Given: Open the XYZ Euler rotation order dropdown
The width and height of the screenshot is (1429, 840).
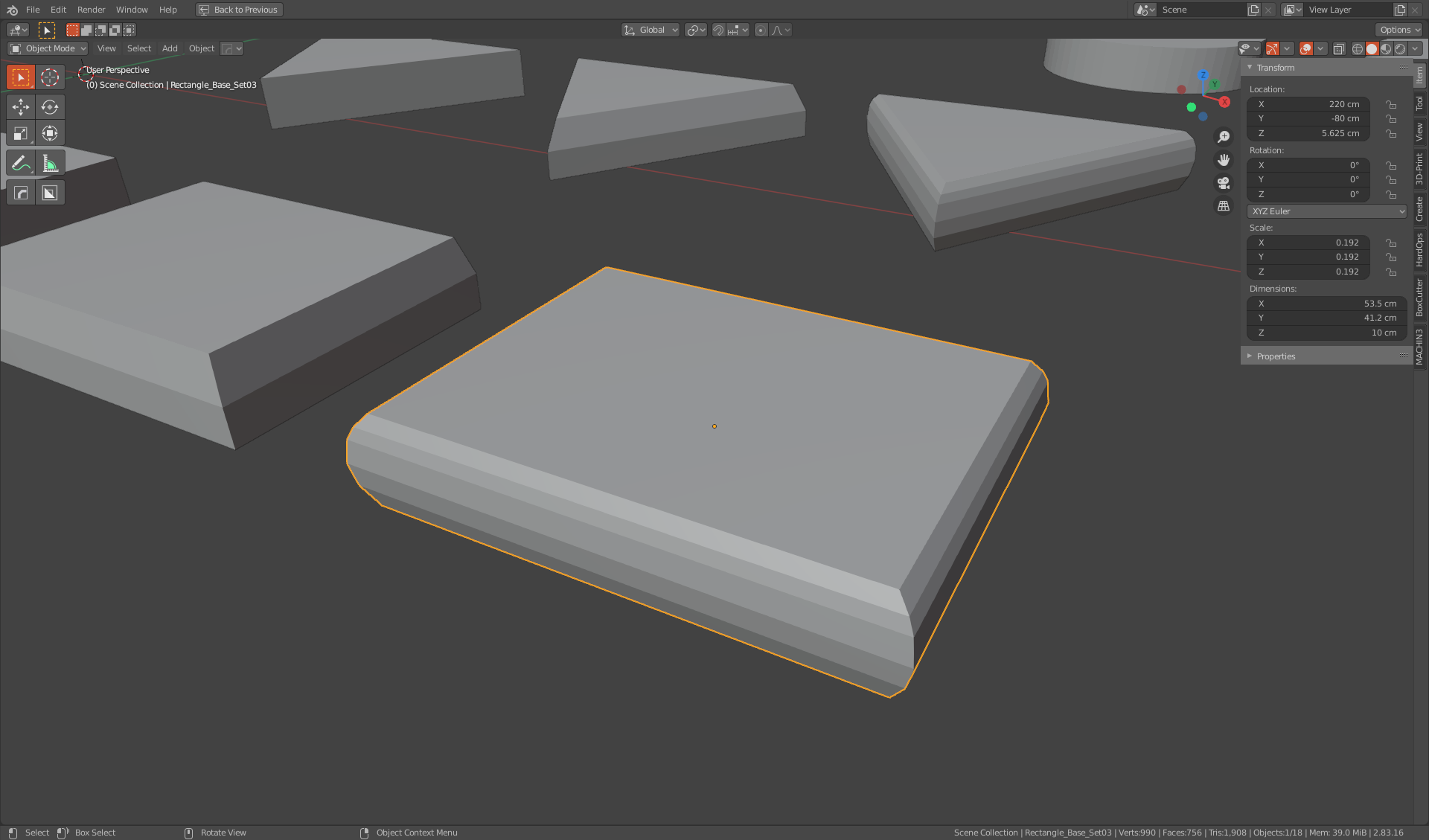Looking at the screenshot, I should tap(1326, 211).
